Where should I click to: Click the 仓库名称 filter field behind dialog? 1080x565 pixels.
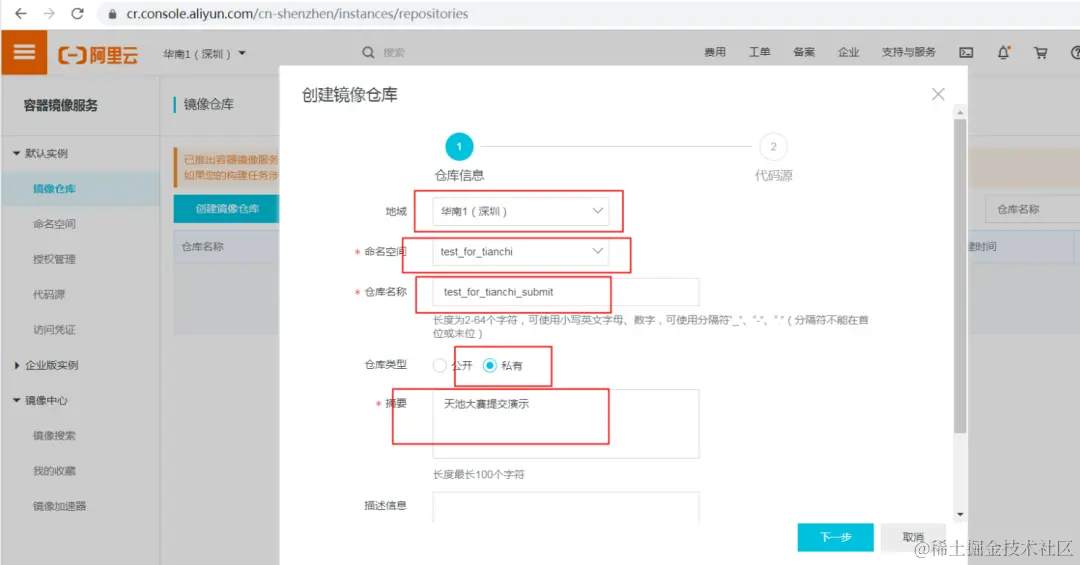pos(1032,209)
